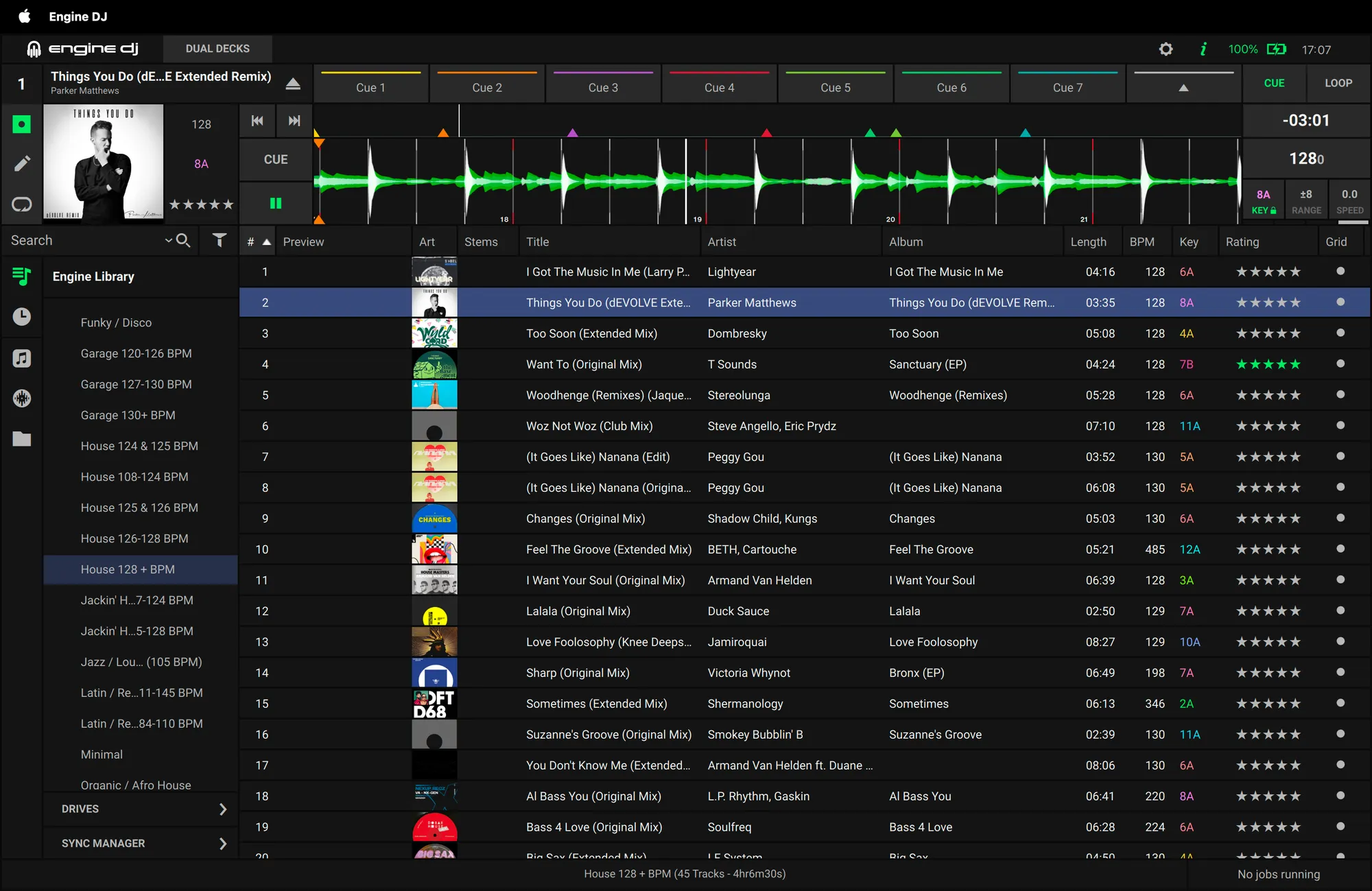Open the settings gear
This screenshot has width=1372, height=891.
(x=1166, y=49)
